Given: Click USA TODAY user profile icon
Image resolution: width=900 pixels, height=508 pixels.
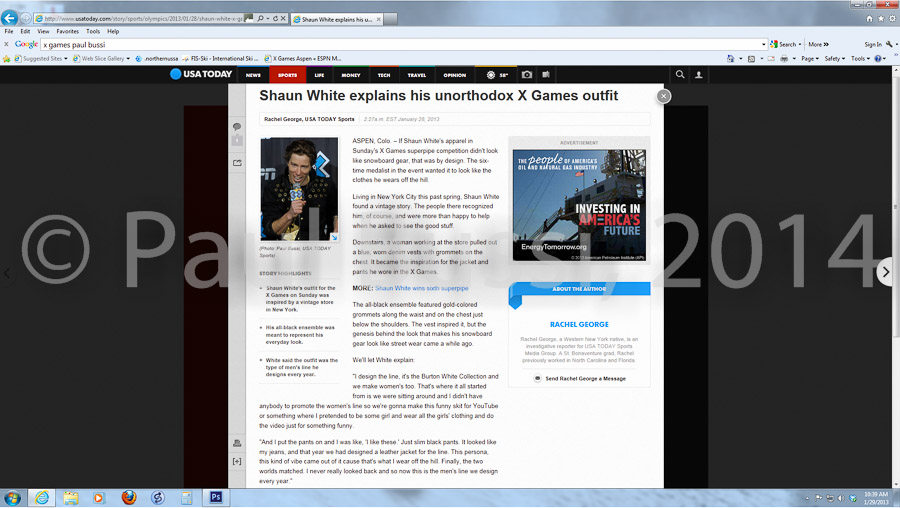Looking at the screenshot, I should [x=699, y=75].
